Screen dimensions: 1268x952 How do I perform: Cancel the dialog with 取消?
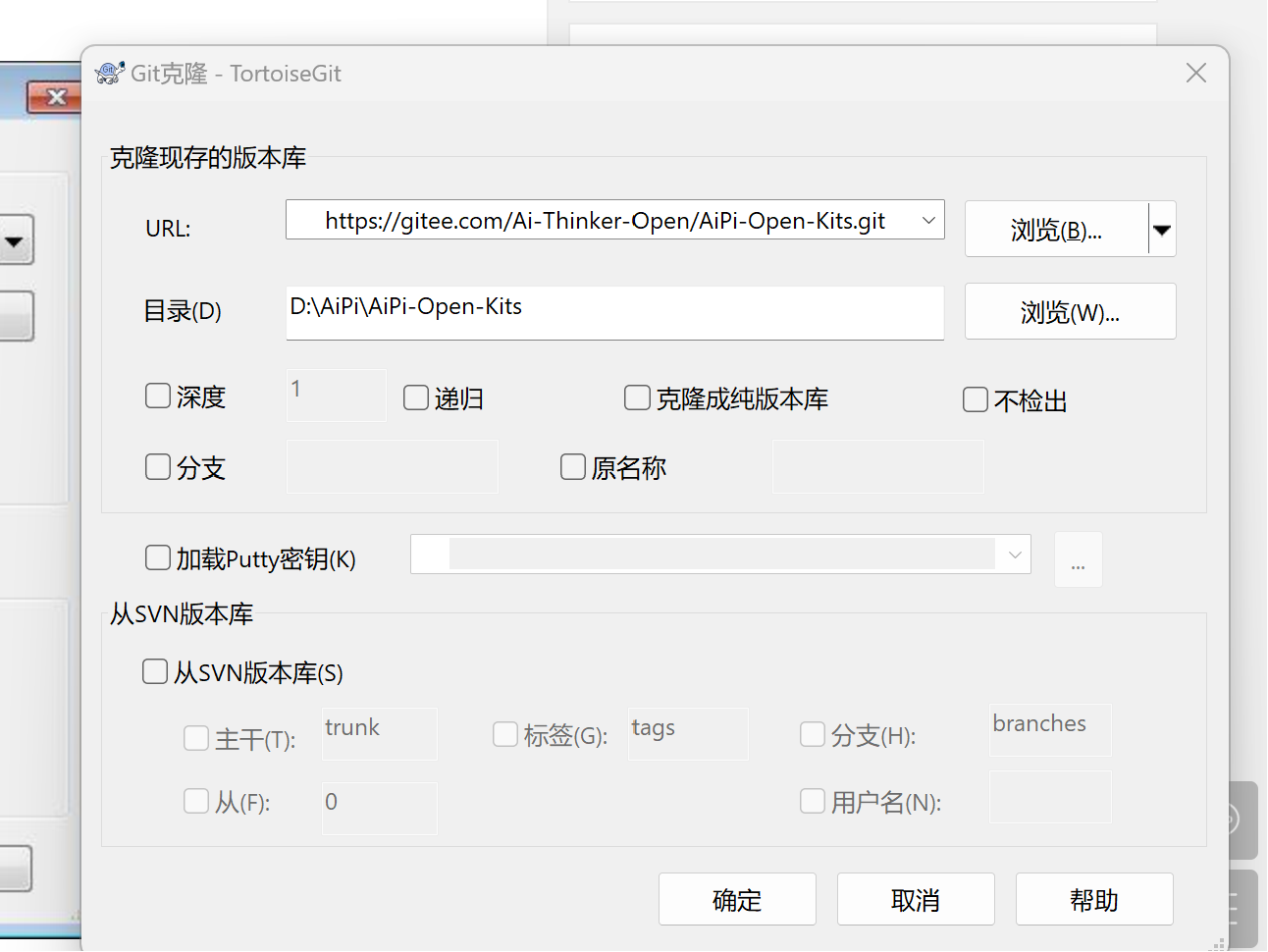pyautogui.click(x=916, y=899)
